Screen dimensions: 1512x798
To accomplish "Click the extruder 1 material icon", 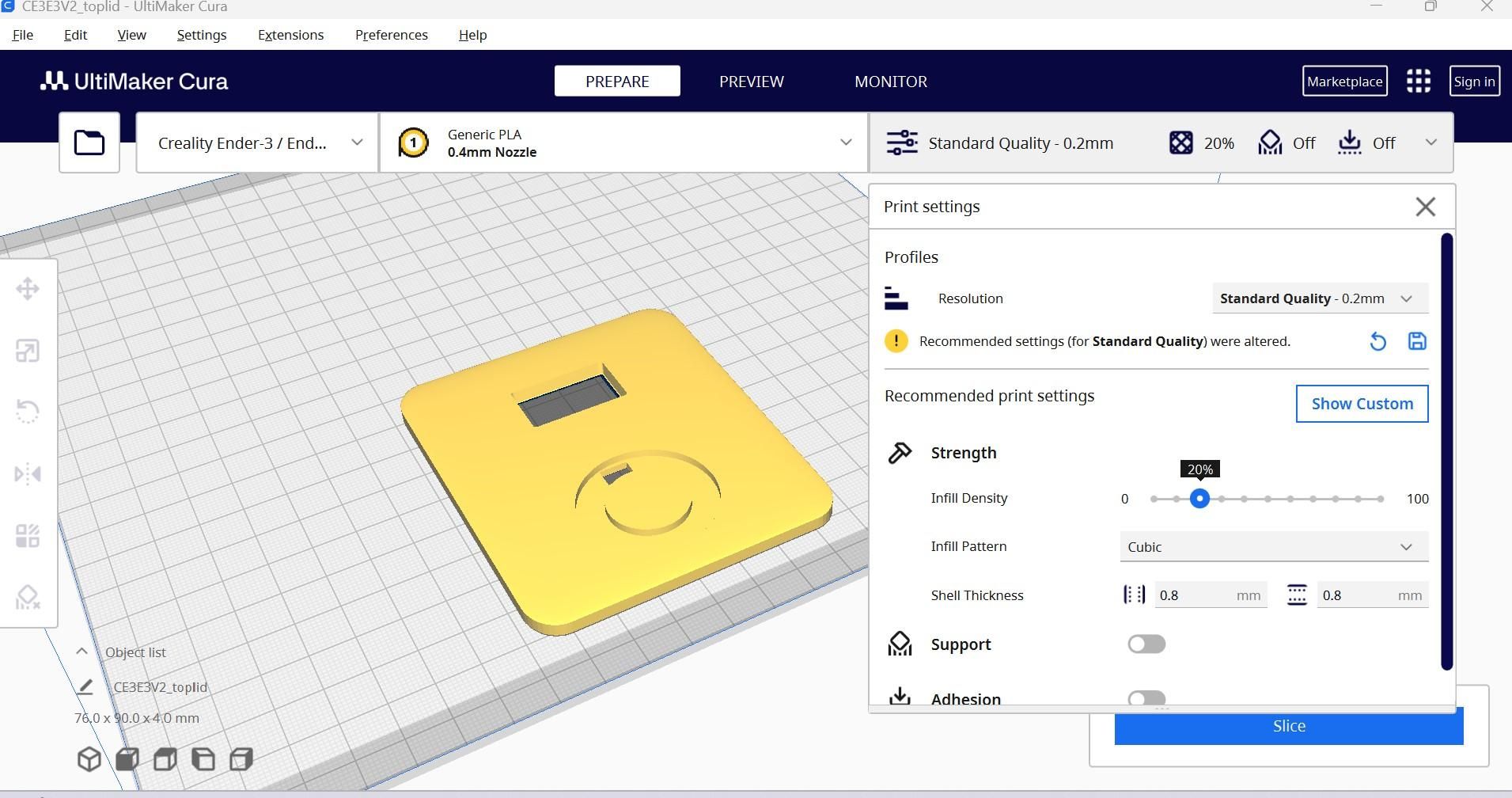I will point(413,143).
